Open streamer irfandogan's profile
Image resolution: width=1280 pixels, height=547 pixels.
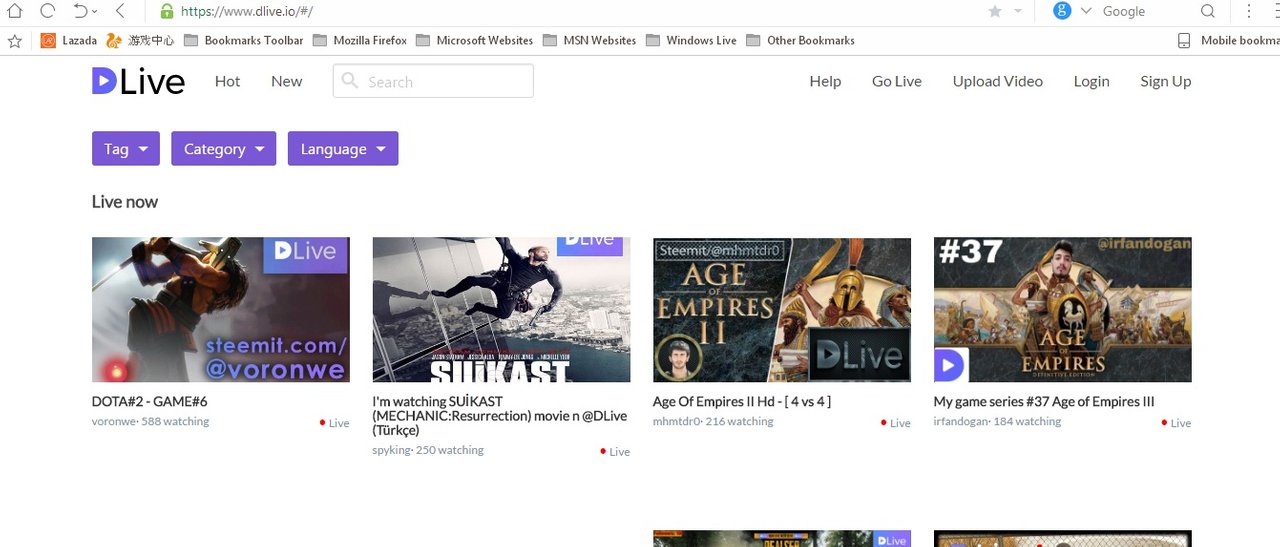(x=960, y=422)
